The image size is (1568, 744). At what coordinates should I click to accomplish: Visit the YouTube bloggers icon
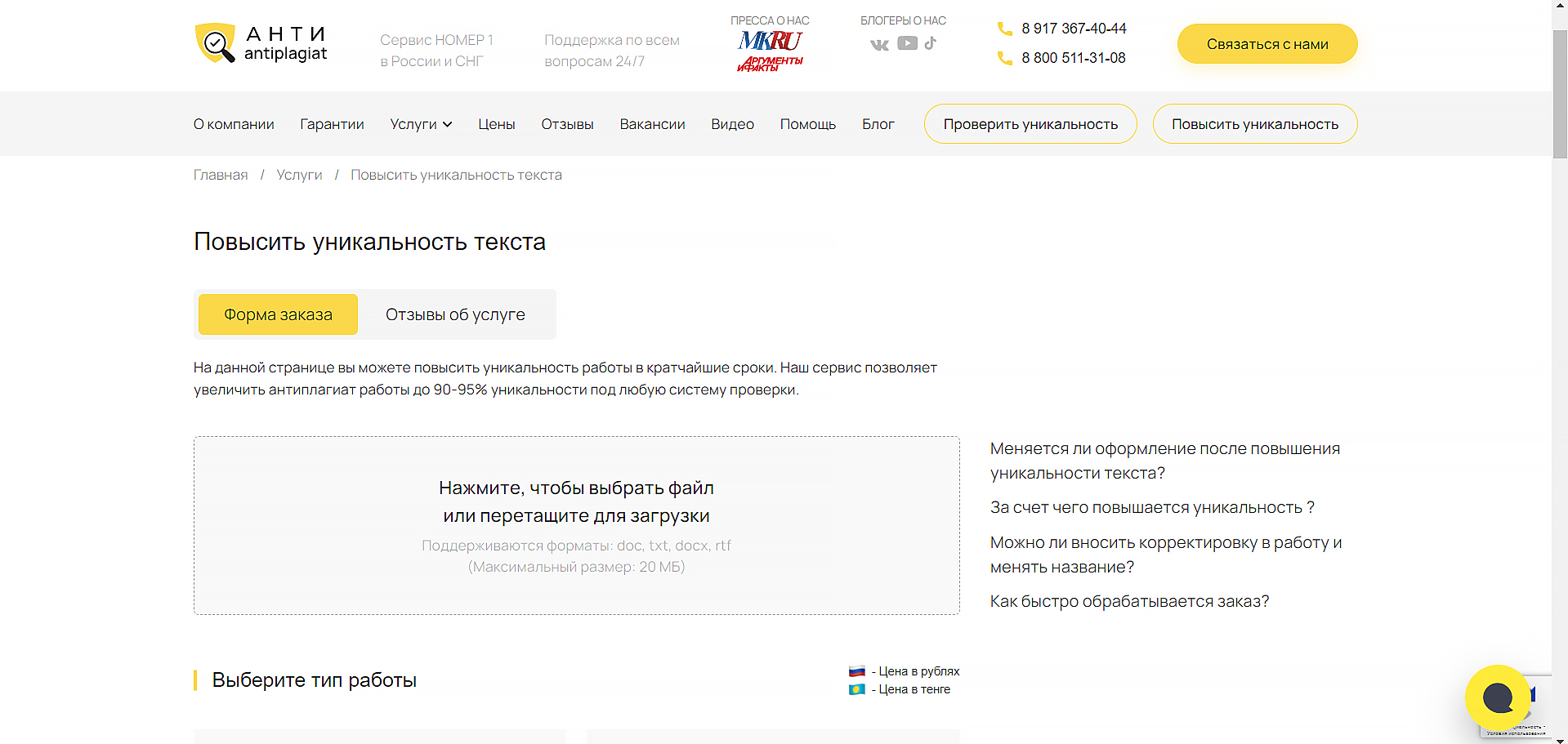907,43
